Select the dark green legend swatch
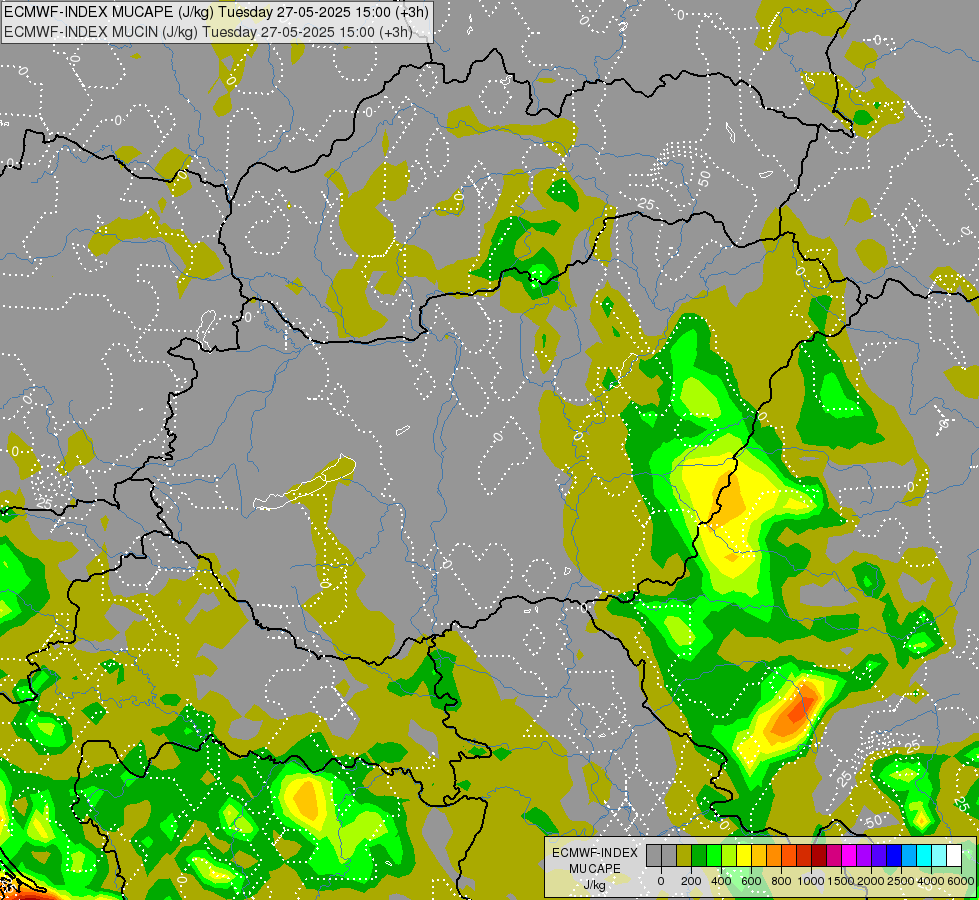 [x=699, y=856]
